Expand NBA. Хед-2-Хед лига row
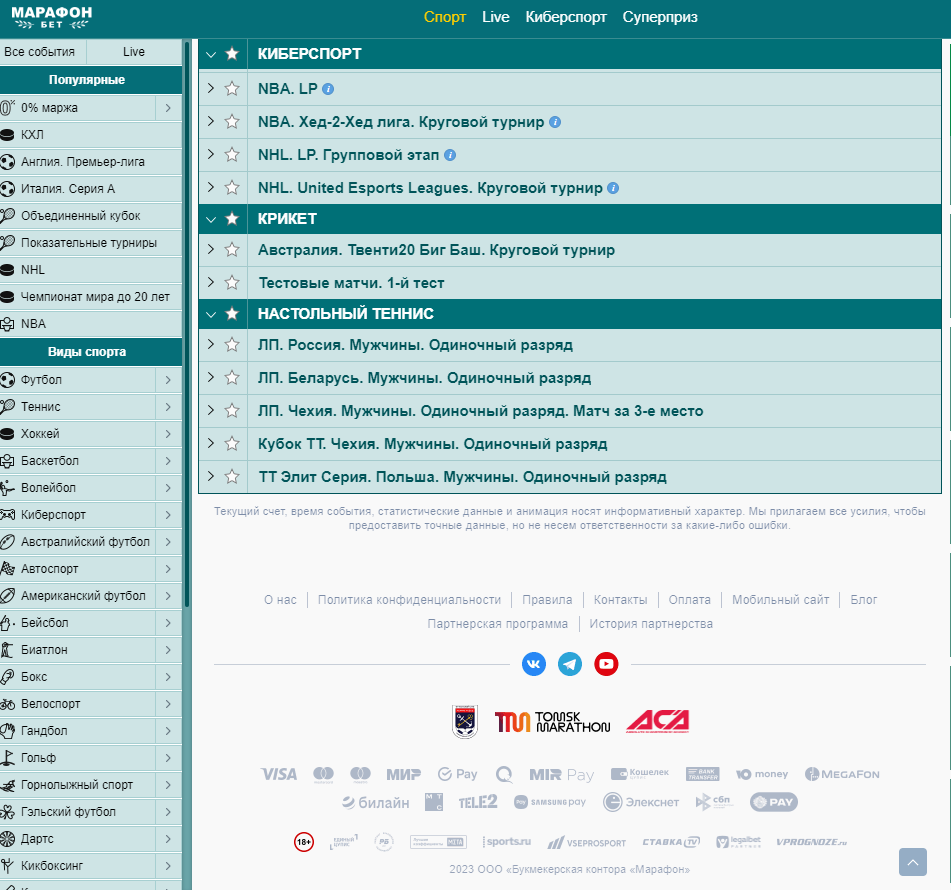This screenshot has height=890, width=951. click(x=210, y=121)
